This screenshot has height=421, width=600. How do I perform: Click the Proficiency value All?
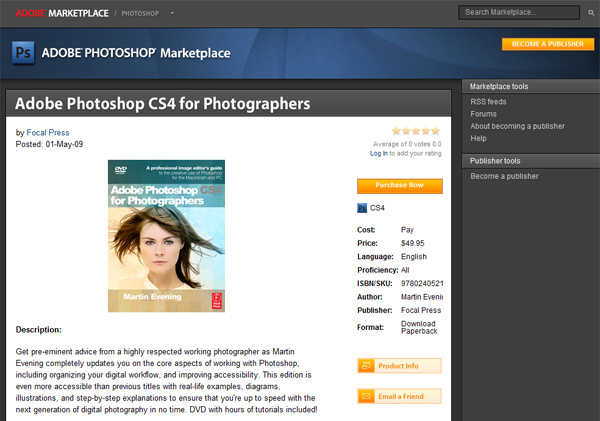[x=405, y=270]
